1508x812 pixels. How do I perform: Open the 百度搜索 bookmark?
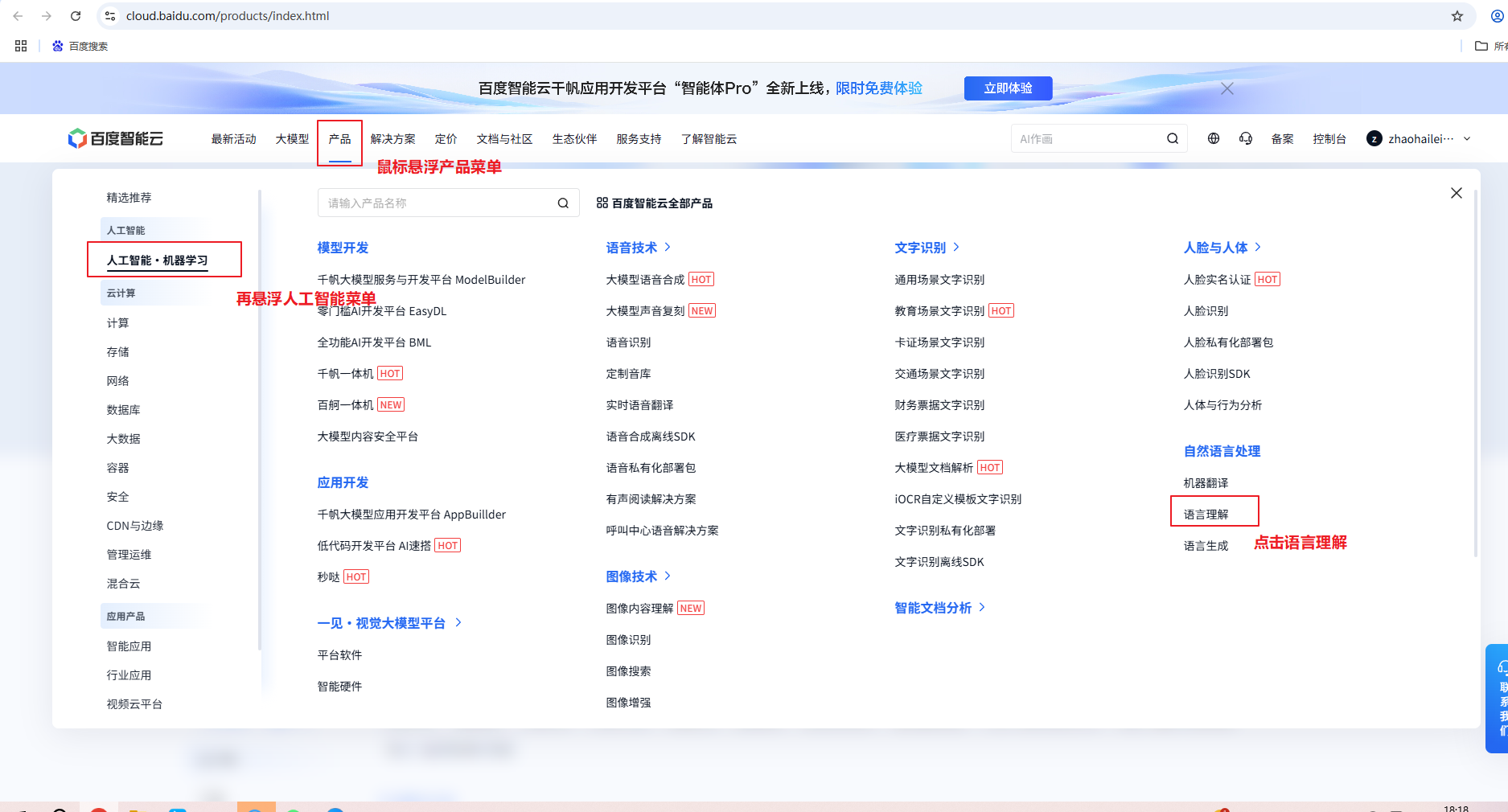click(80, 46)
